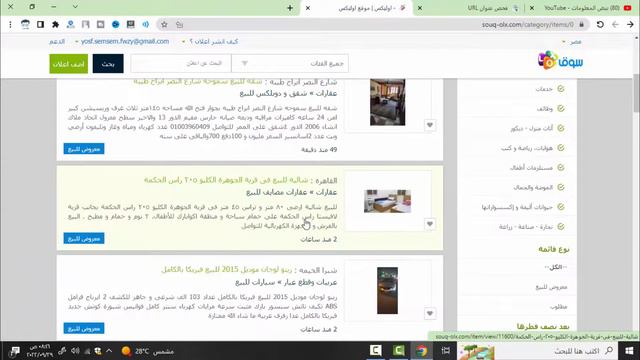Open the Chrome three-dot menu
Viewport: 640px width, 360px height.
[x=10, y=24]
